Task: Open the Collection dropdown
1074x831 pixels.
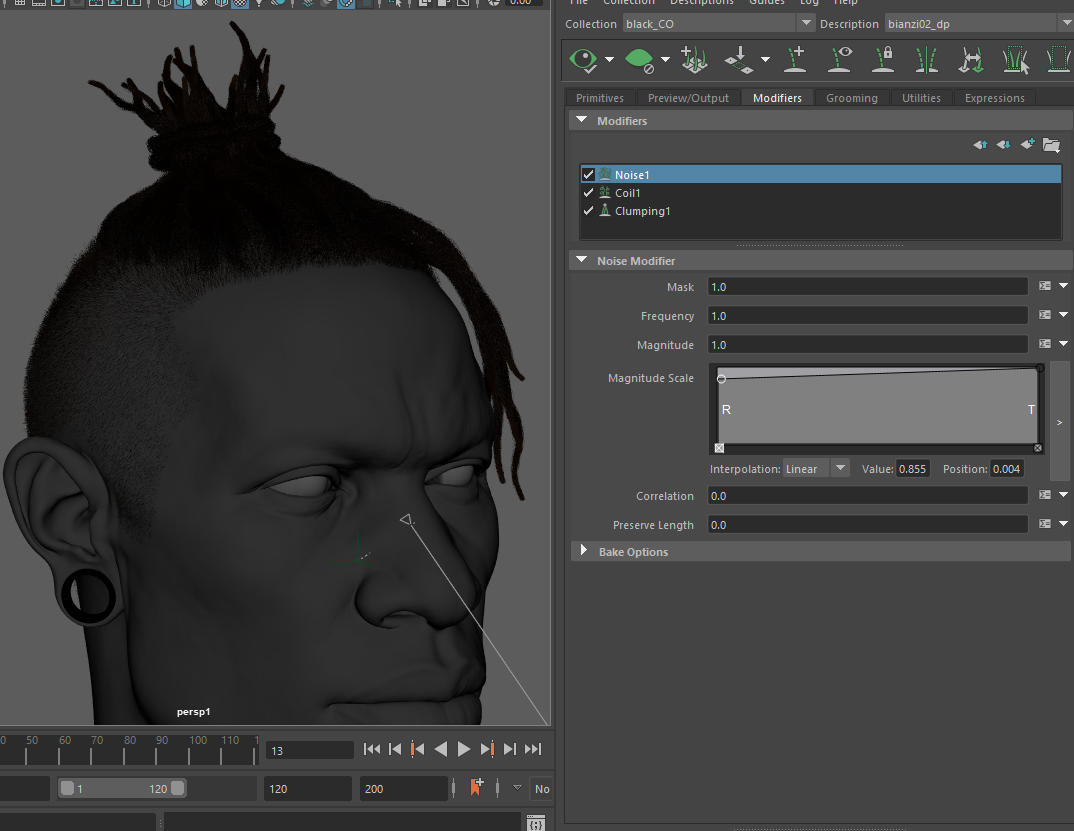Action: [806, 23]
